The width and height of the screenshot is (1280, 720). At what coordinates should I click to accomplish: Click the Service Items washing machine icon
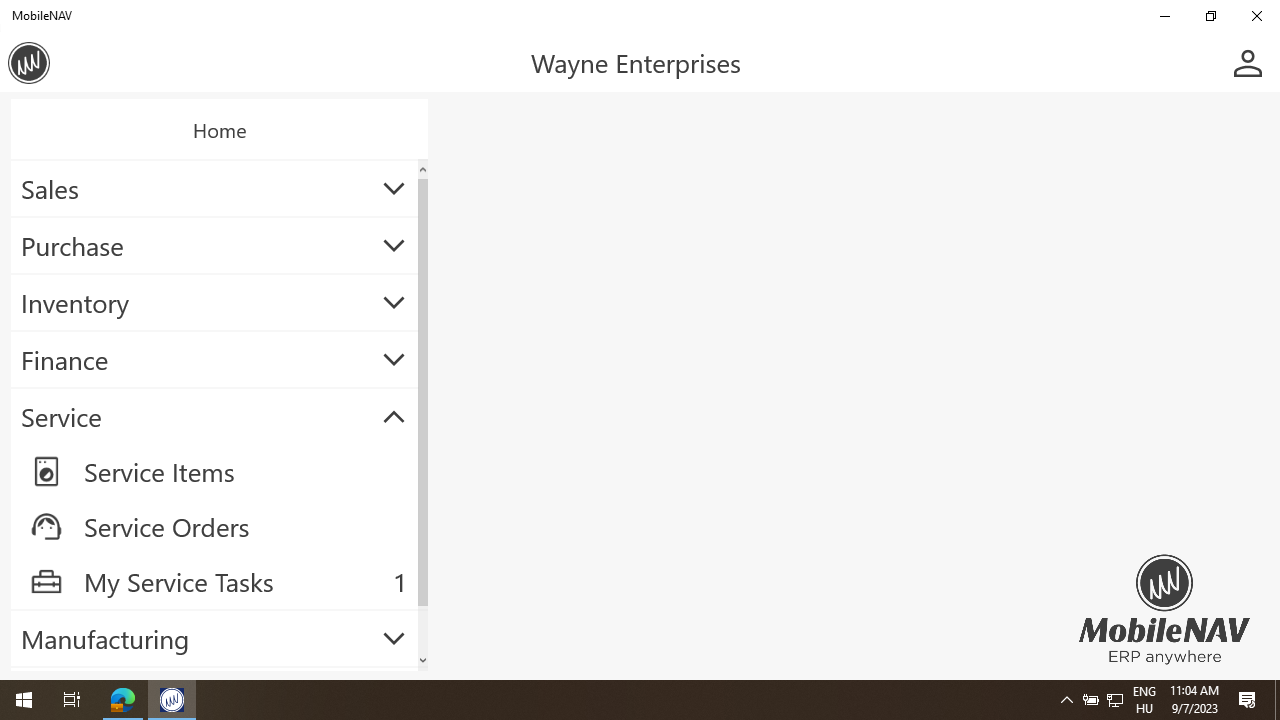click(46, 472)
